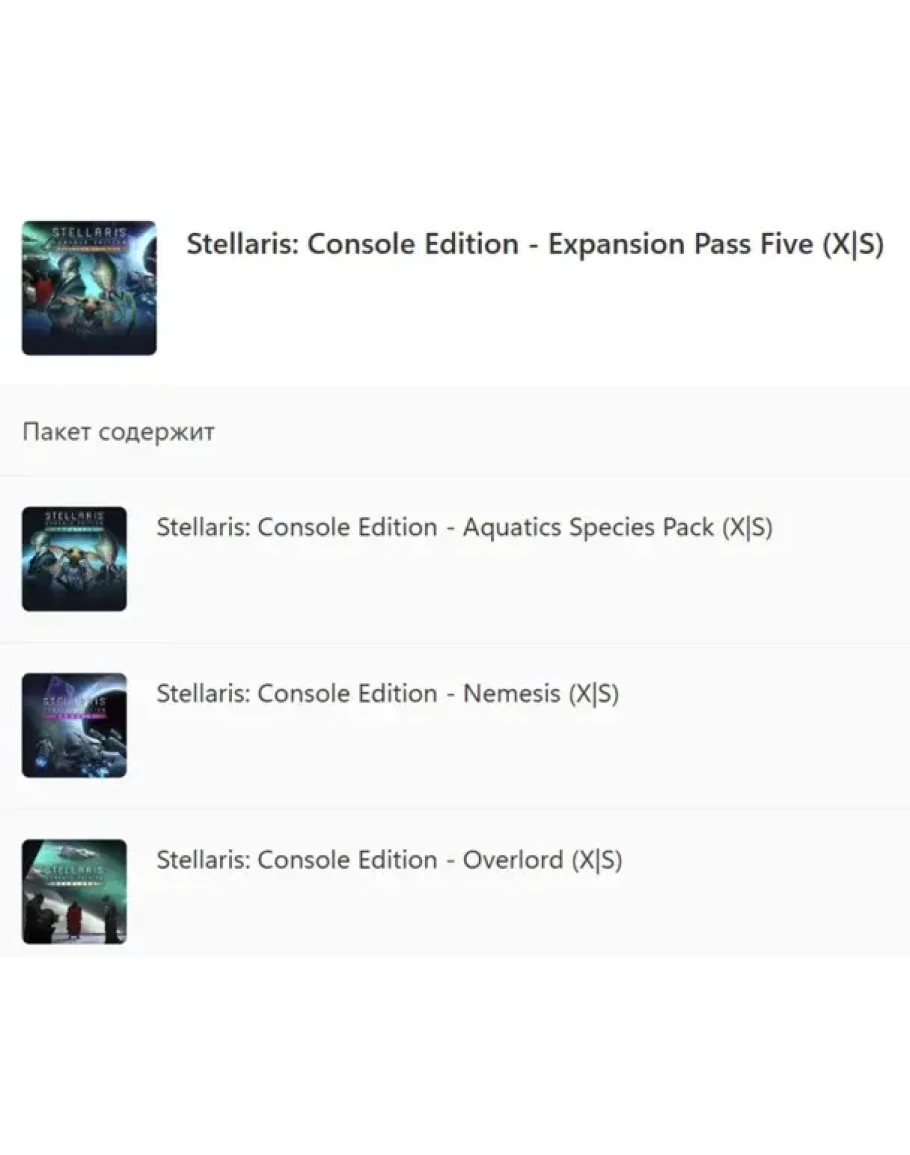Viewport: 910px width, 1155px height.
Task: Click the word "Nemesis" in the list
Action: tap(511, 693)
